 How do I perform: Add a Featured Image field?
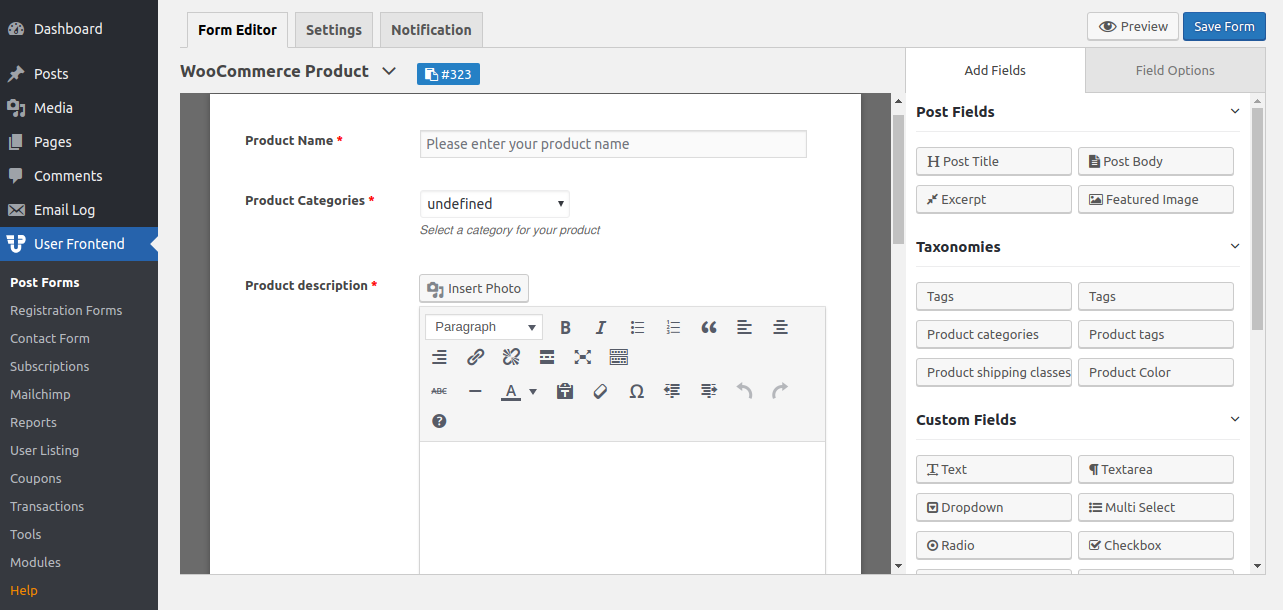click(1156, 199)
